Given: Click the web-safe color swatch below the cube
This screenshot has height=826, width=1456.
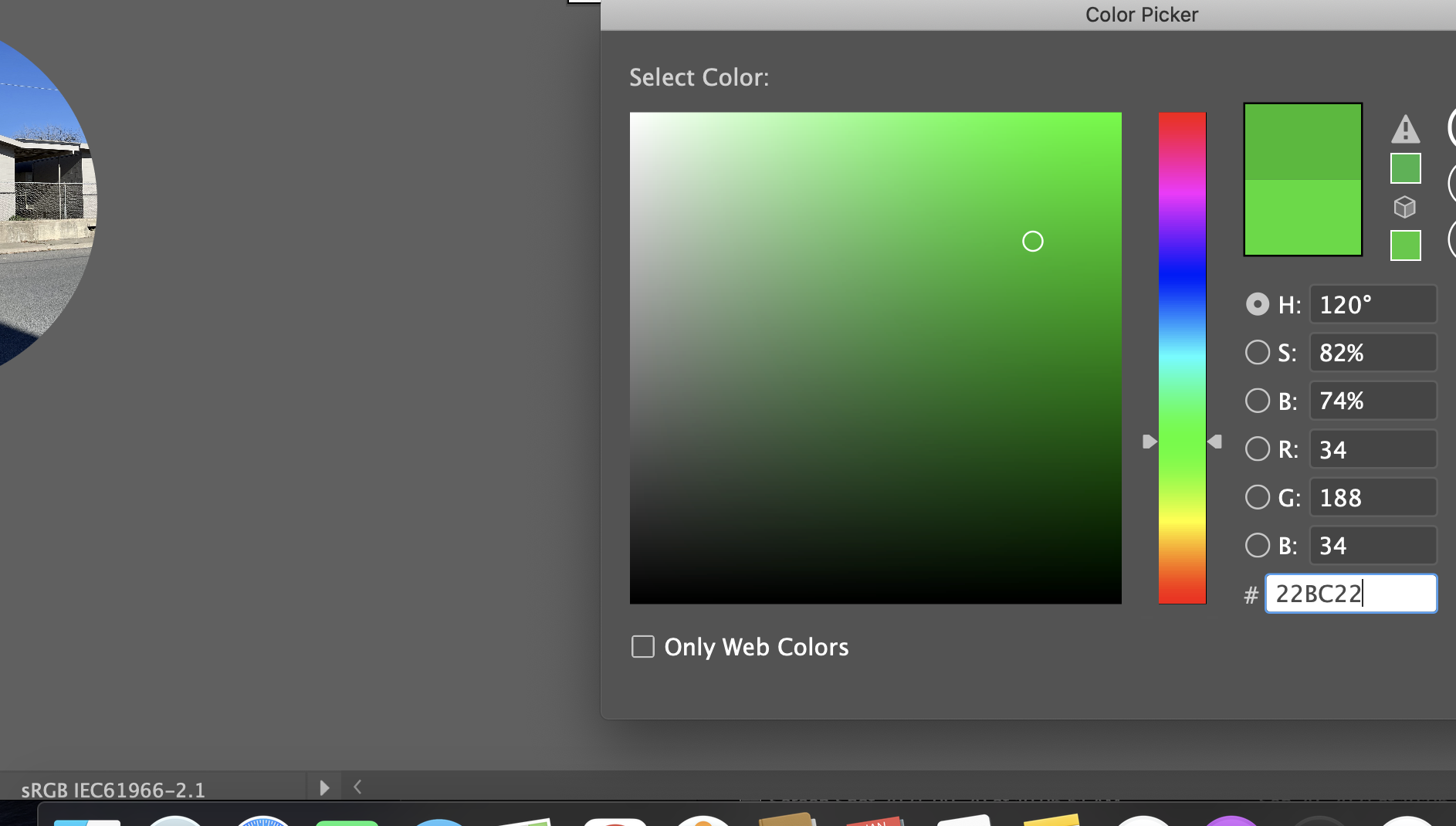Looking at the screenshot, I should point(1404,245).
